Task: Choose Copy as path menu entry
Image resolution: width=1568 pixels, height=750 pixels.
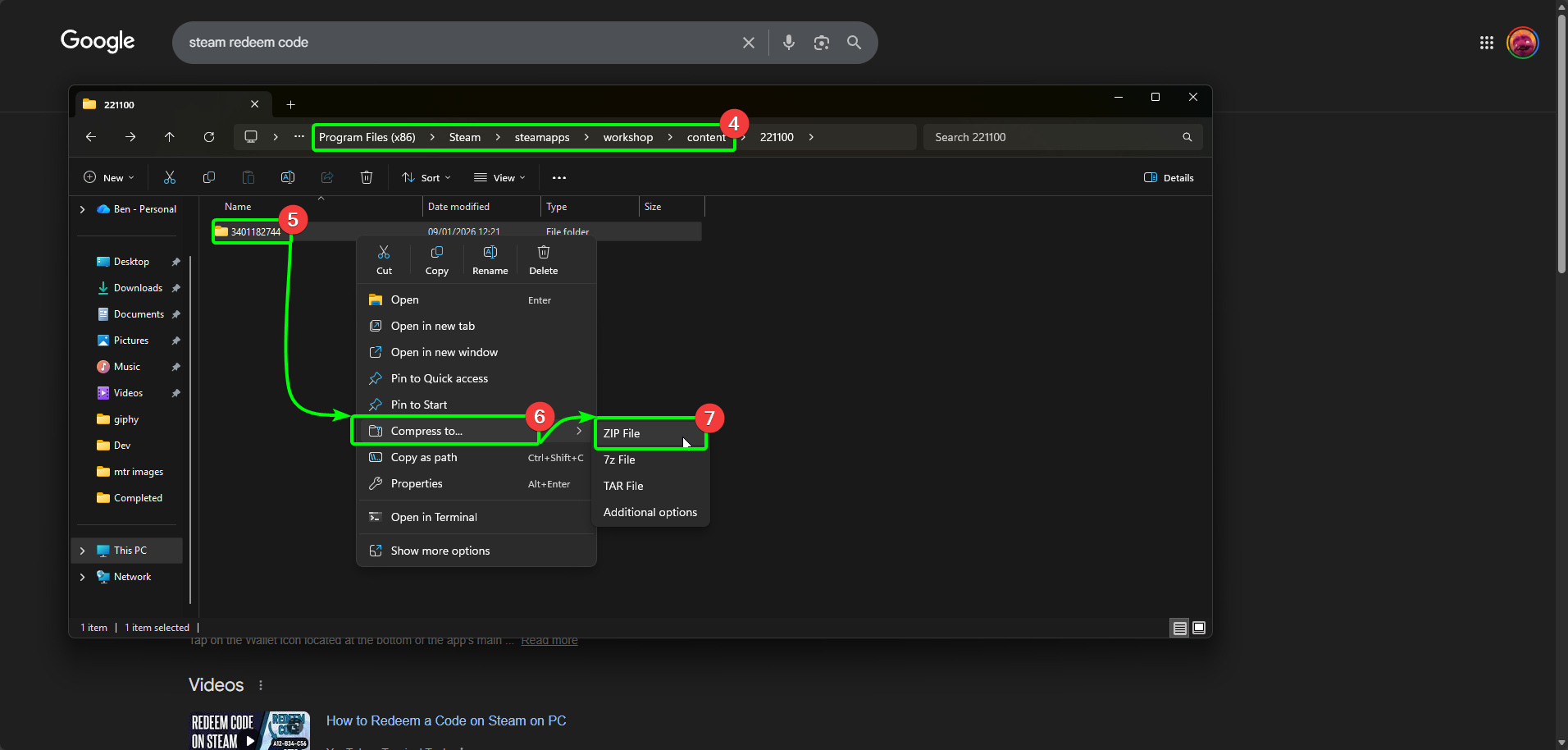Action: pos(424,457)
